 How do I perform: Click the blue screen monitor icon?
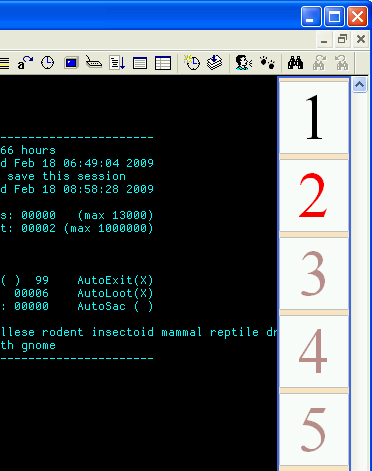pos(71,63)
